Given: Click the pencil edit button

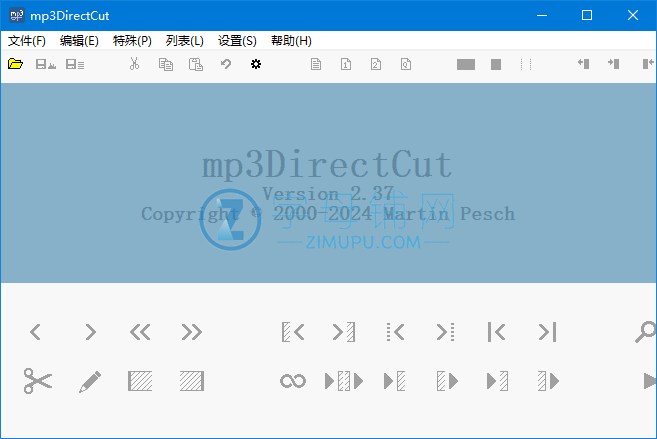Looking at the screenshot, I should pyautogui.click(x=90, y=381).
